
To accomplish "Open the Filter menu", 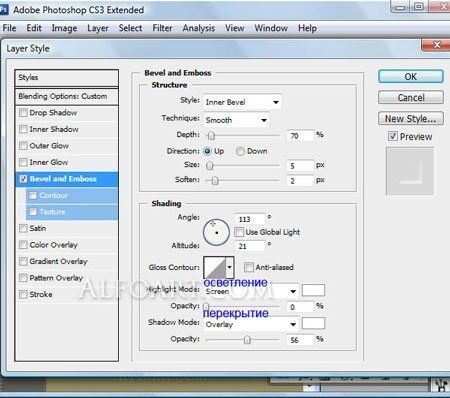I will point(162,28).
